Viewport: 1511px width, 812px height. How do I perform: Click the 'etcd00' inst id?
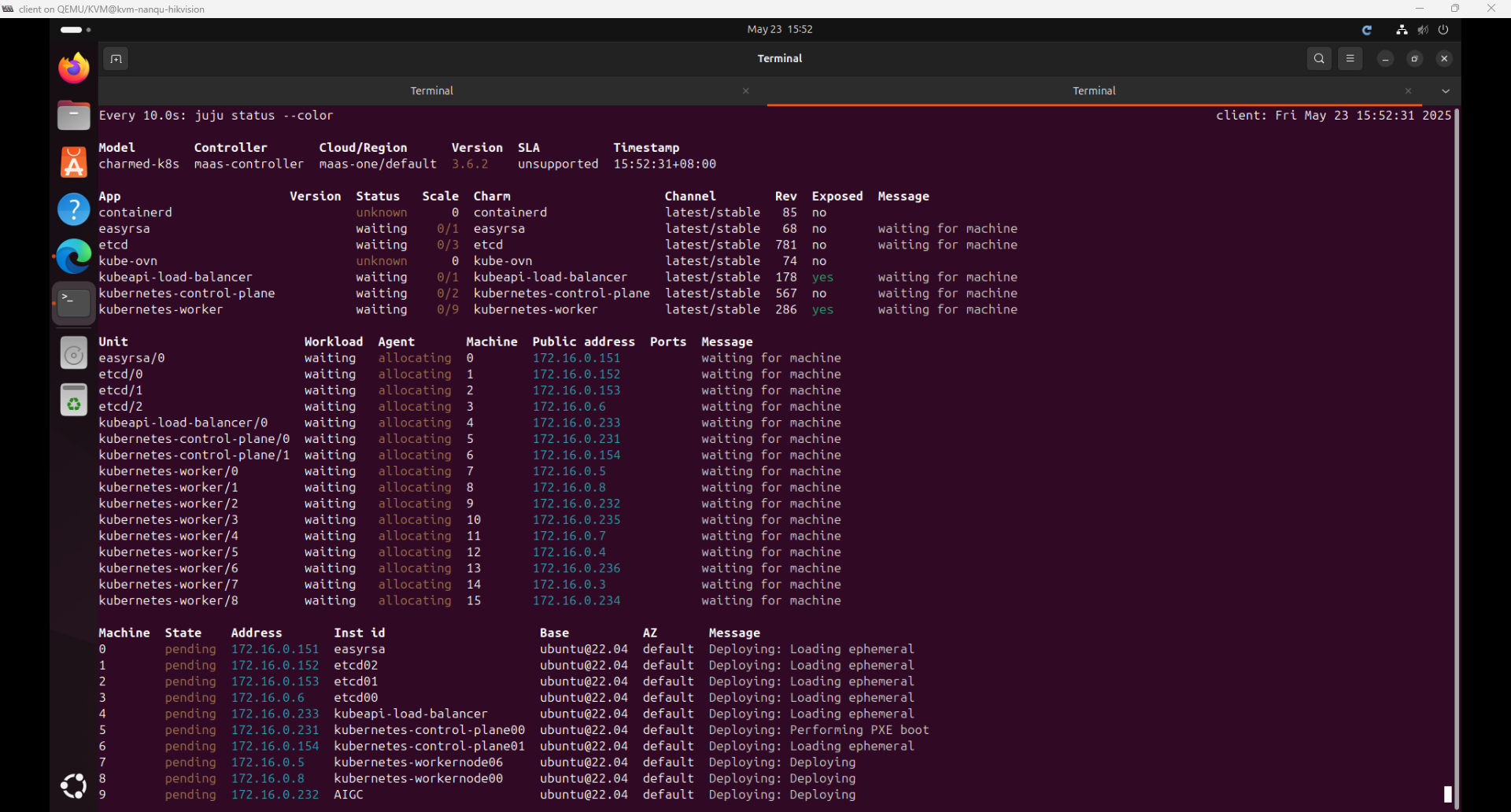pos(356,698)
